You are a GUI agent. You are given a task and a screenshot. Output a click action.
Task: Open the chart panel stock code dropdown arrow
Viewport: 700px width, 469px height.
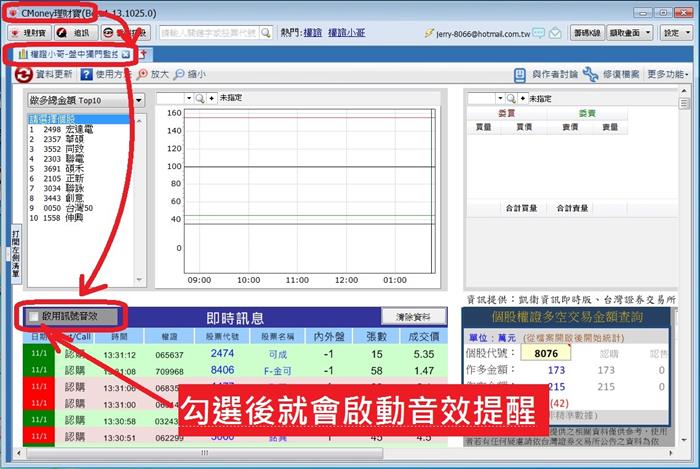pyautogui.click(x=189, y=98)
